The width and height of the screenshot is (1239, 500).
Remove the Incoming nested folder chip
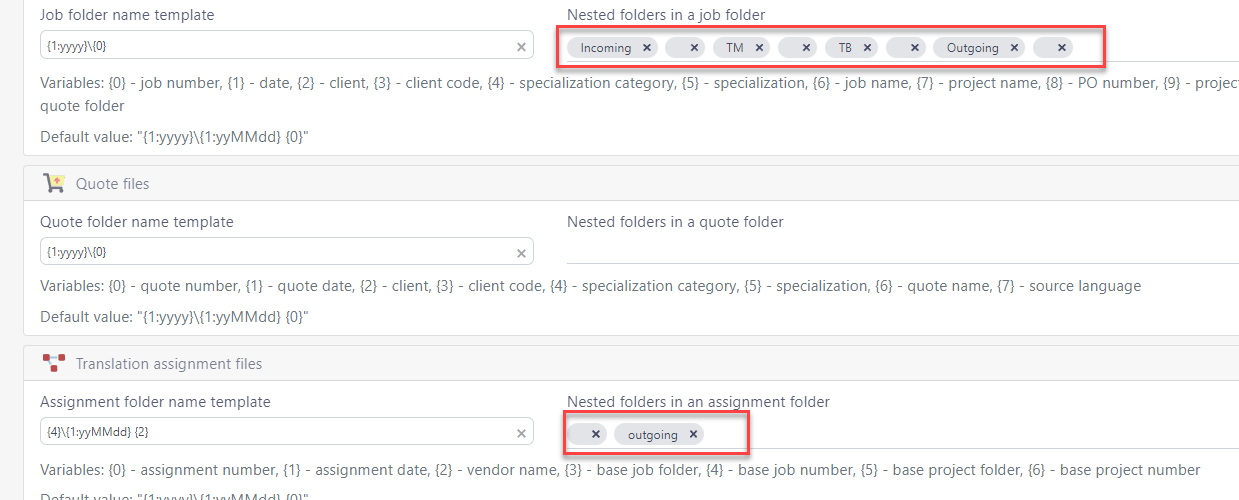[646, 47]
